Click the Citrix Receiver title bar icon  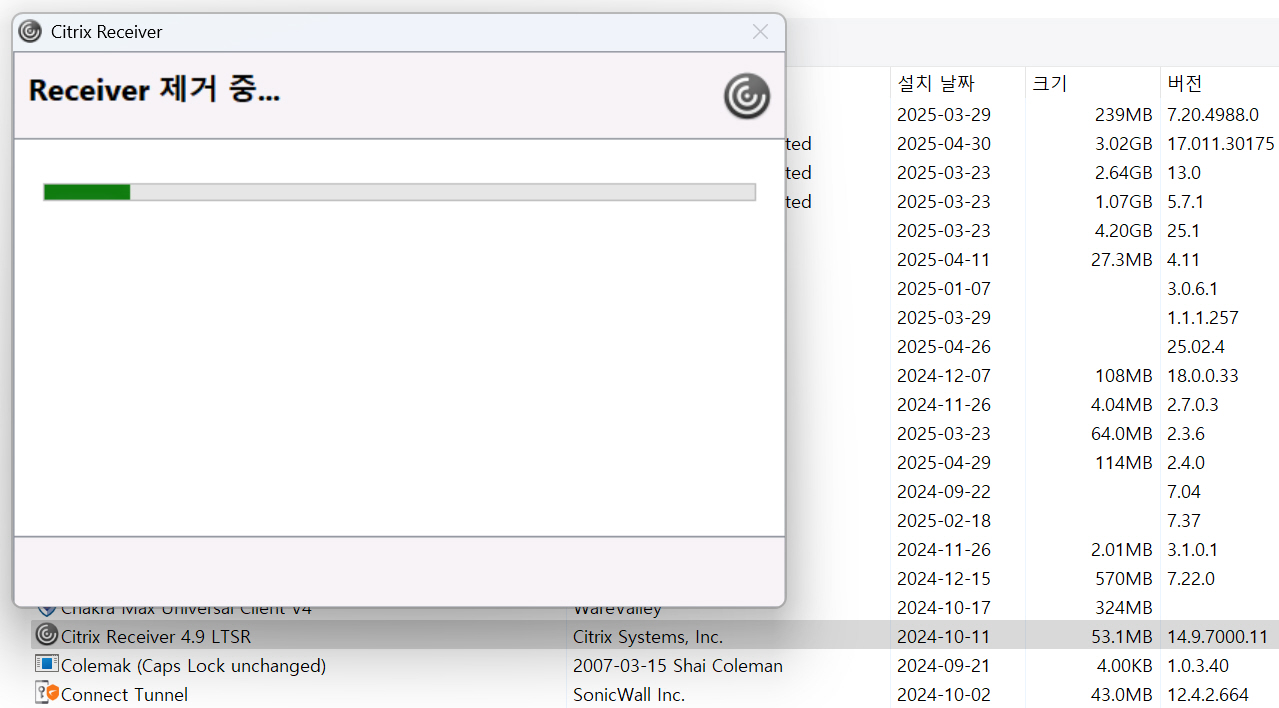30,31
